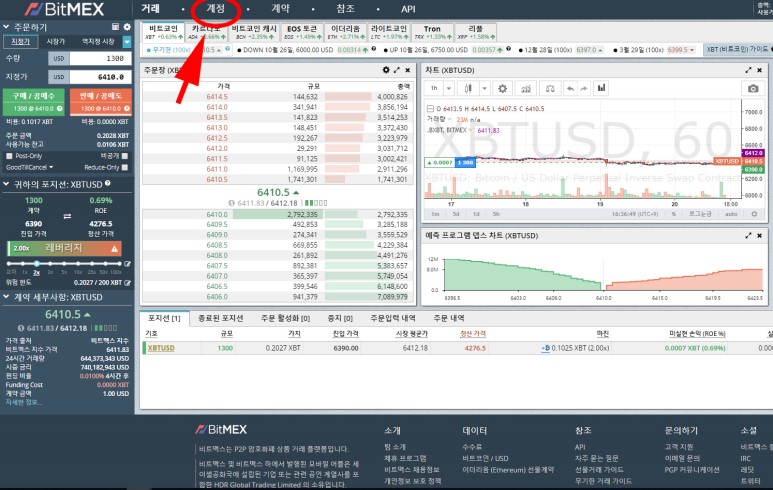Image resolution: width=773 pixels, height=490 pixels.
Task: Open chart properties gear in chart toolbar
Action: 502,88
